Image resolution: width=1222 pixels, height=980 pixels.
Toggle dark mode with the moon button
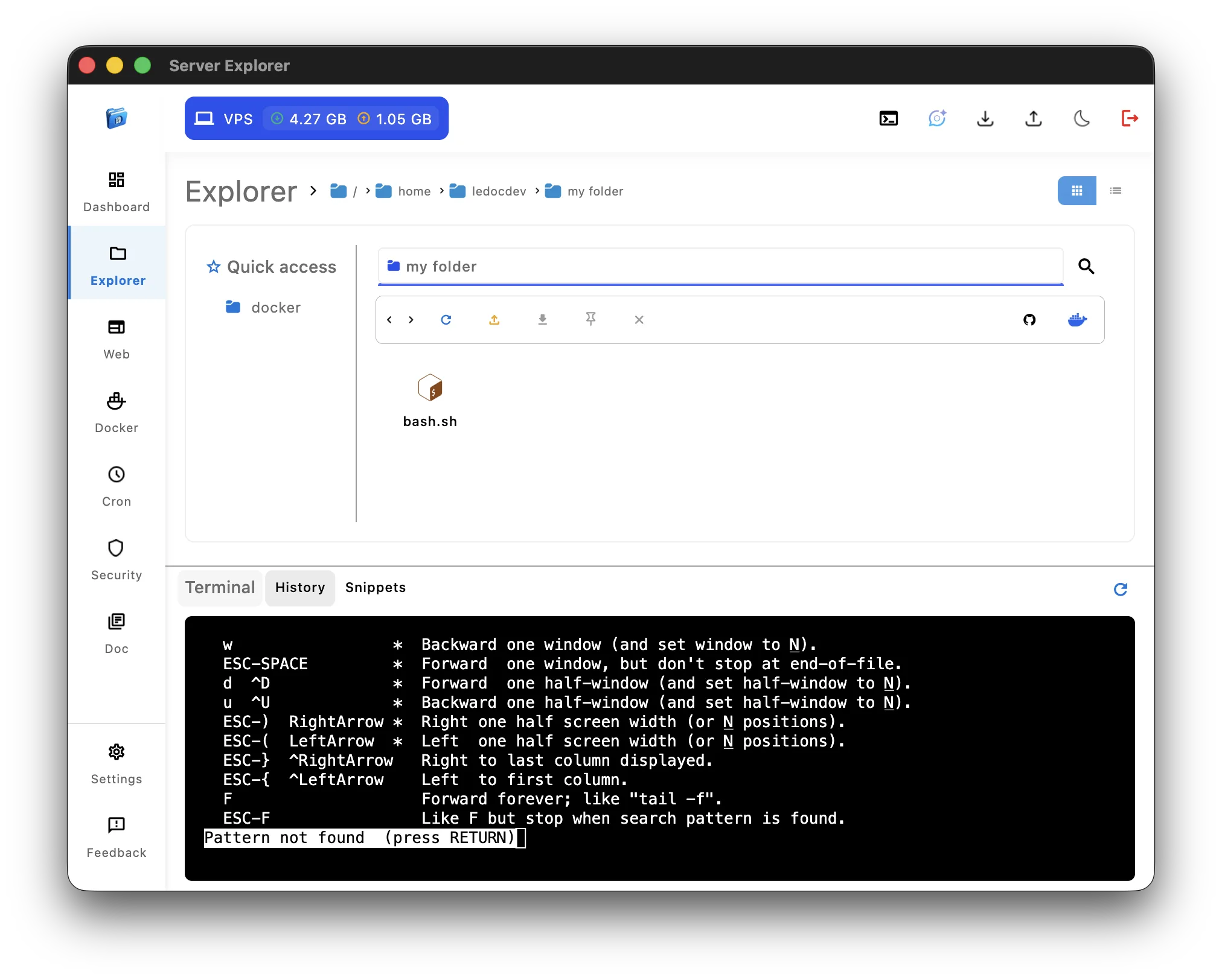[x=1083, y=119]
